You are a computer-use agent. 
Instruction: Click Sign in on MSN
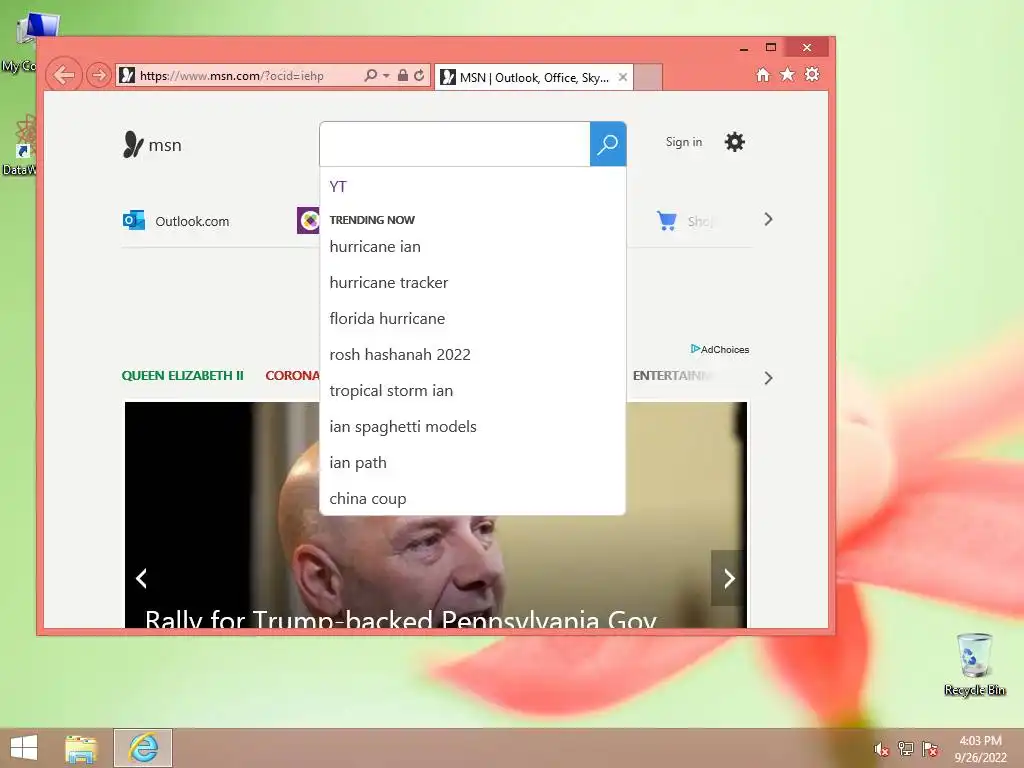684,142
